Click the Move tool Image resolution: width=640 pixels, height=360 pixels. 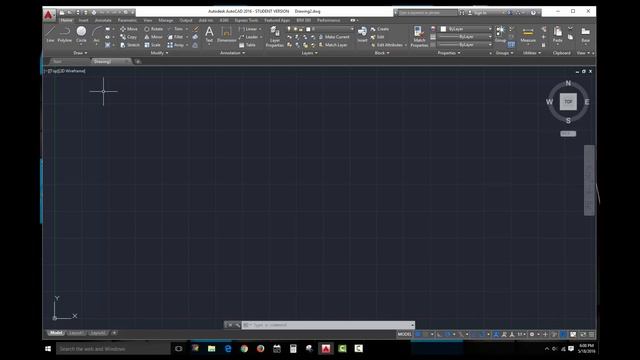(129, 29)
